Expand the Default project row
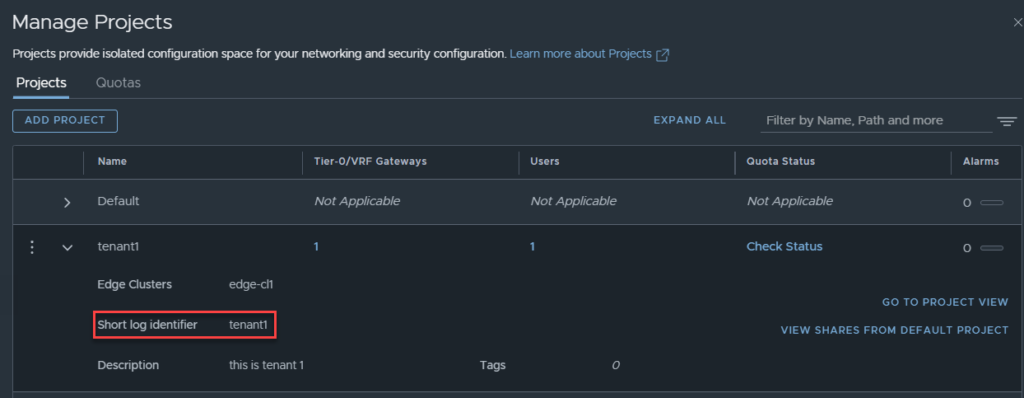Screen dimensions: 1024x398 67,202
